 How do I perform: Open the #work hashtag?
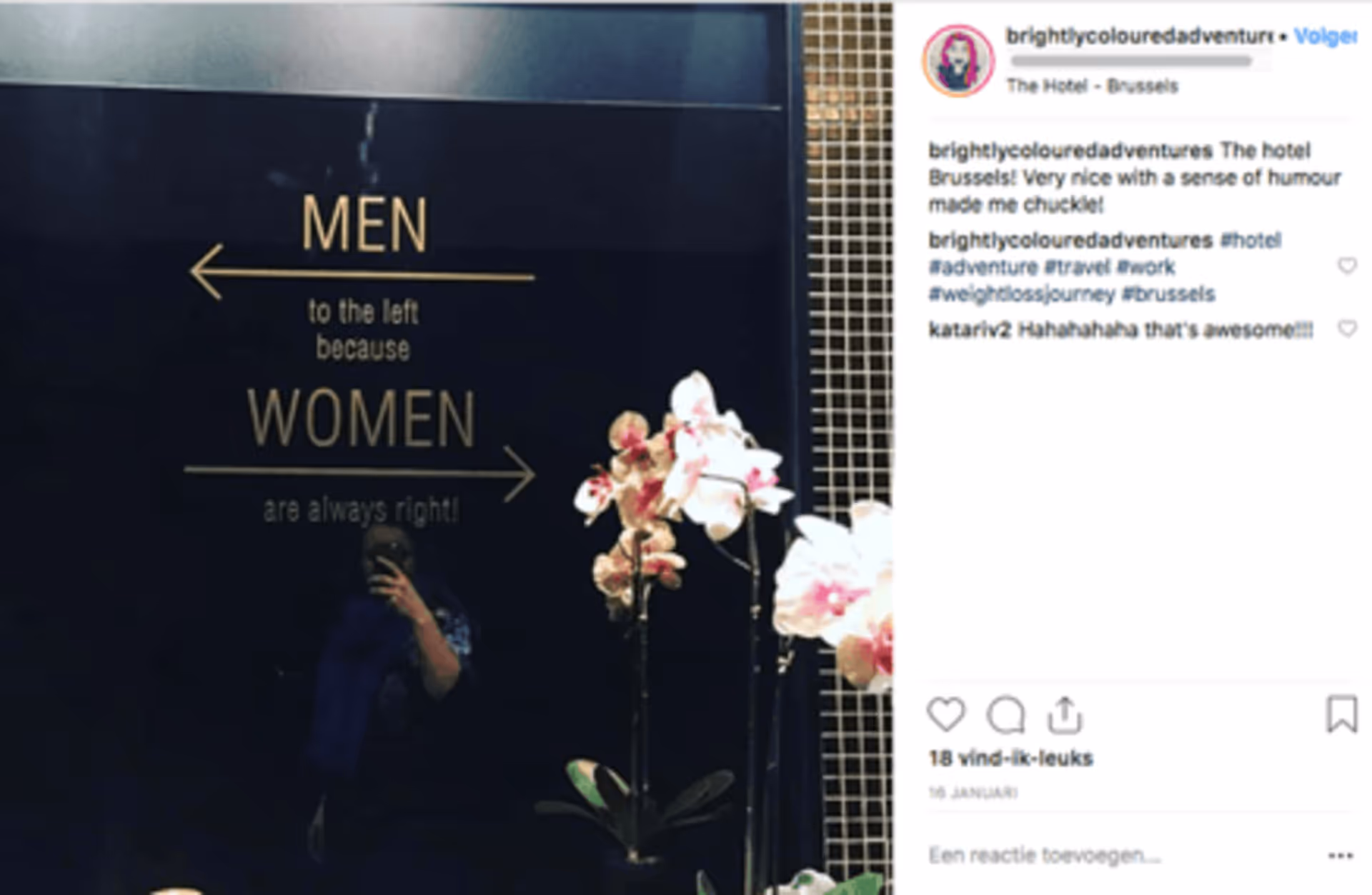[1145, 267]
